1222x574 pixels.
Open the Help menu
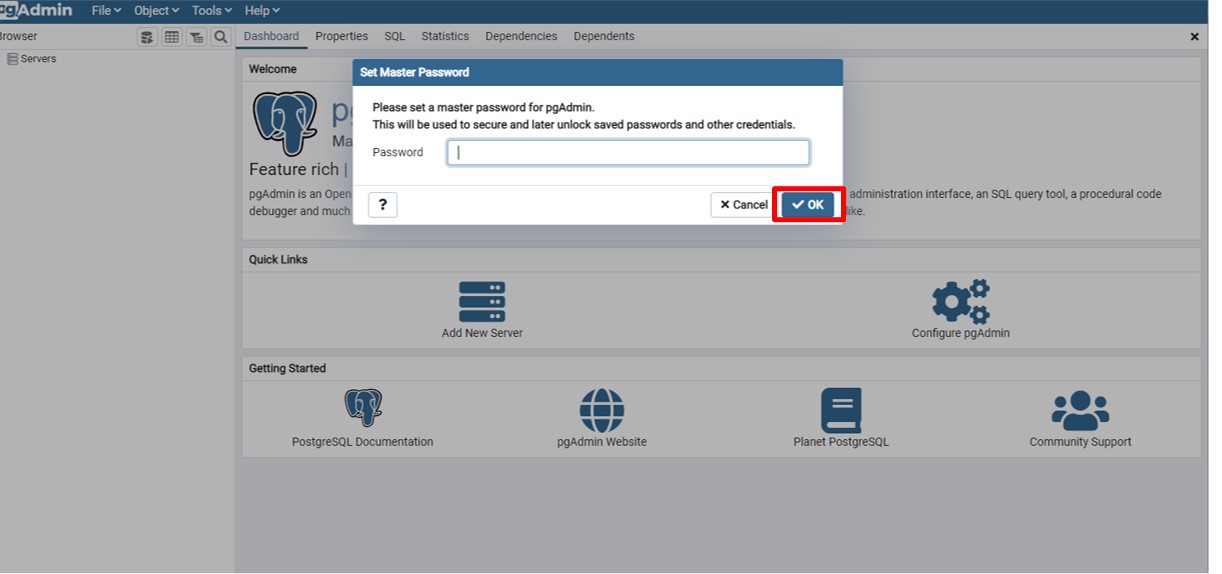click(263, 10)
